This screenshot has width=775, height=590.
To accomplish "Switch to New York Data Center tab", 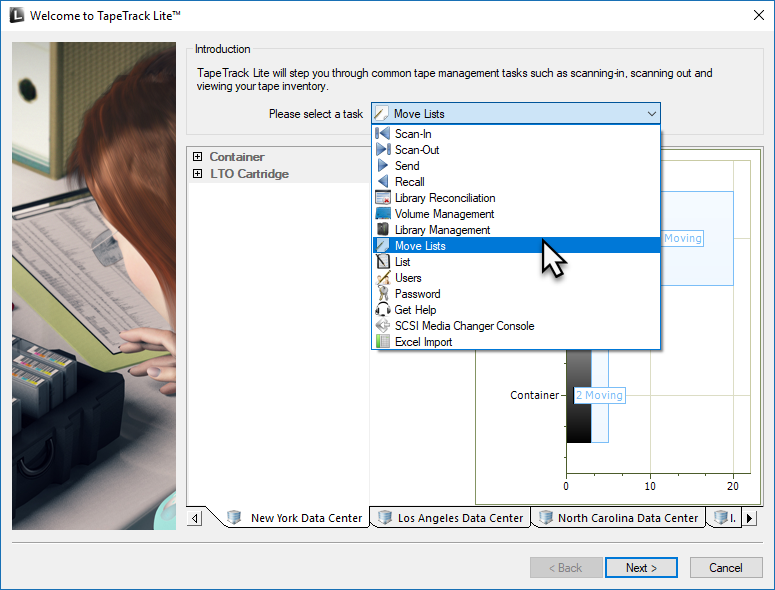I will coord(295,517).
